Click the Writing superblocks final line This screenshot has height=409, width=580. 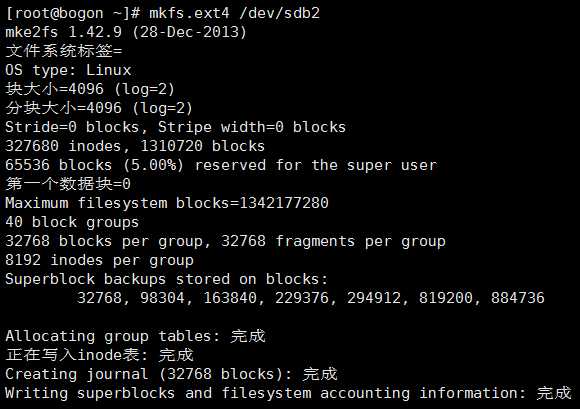tap(289, 393)
